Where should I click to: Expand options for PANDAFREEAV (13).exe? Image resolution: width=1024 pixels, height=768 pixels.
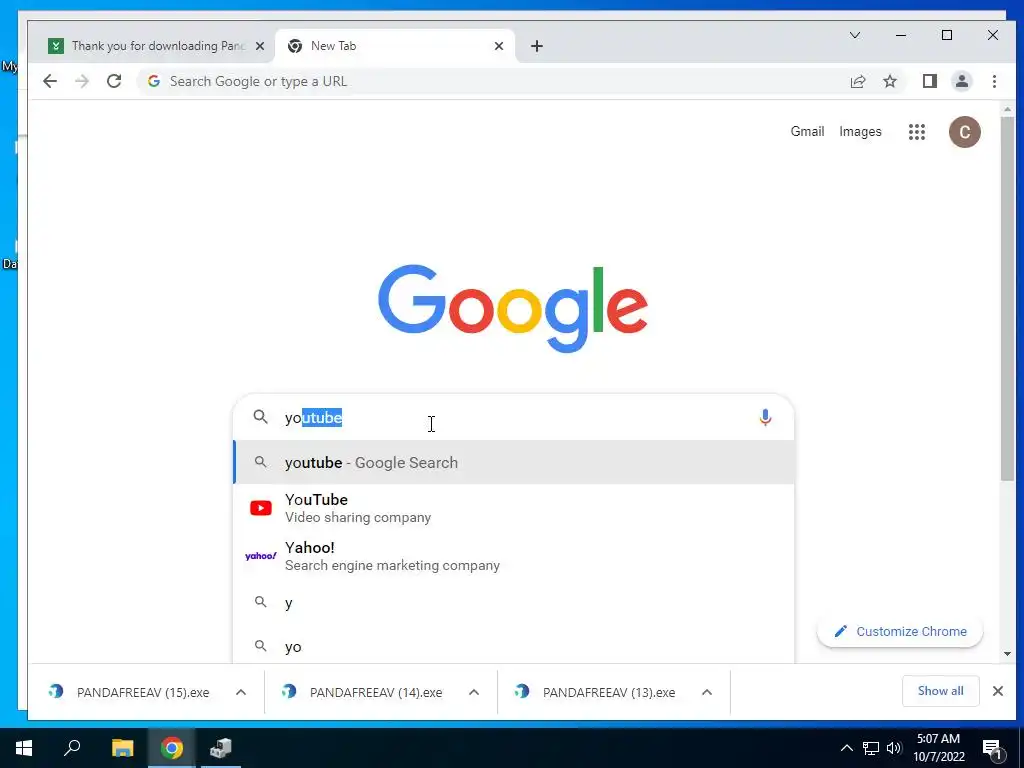point(707,692)
